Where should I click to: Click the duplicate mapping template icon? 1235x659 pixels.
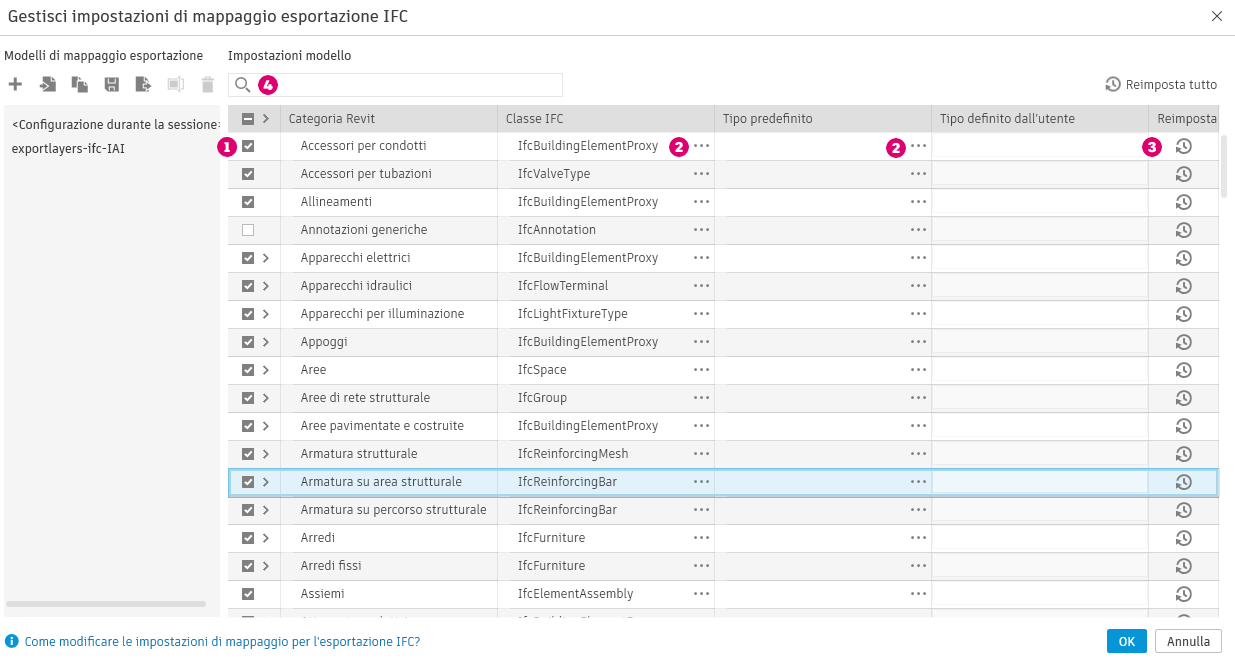[x=80, y=85]
